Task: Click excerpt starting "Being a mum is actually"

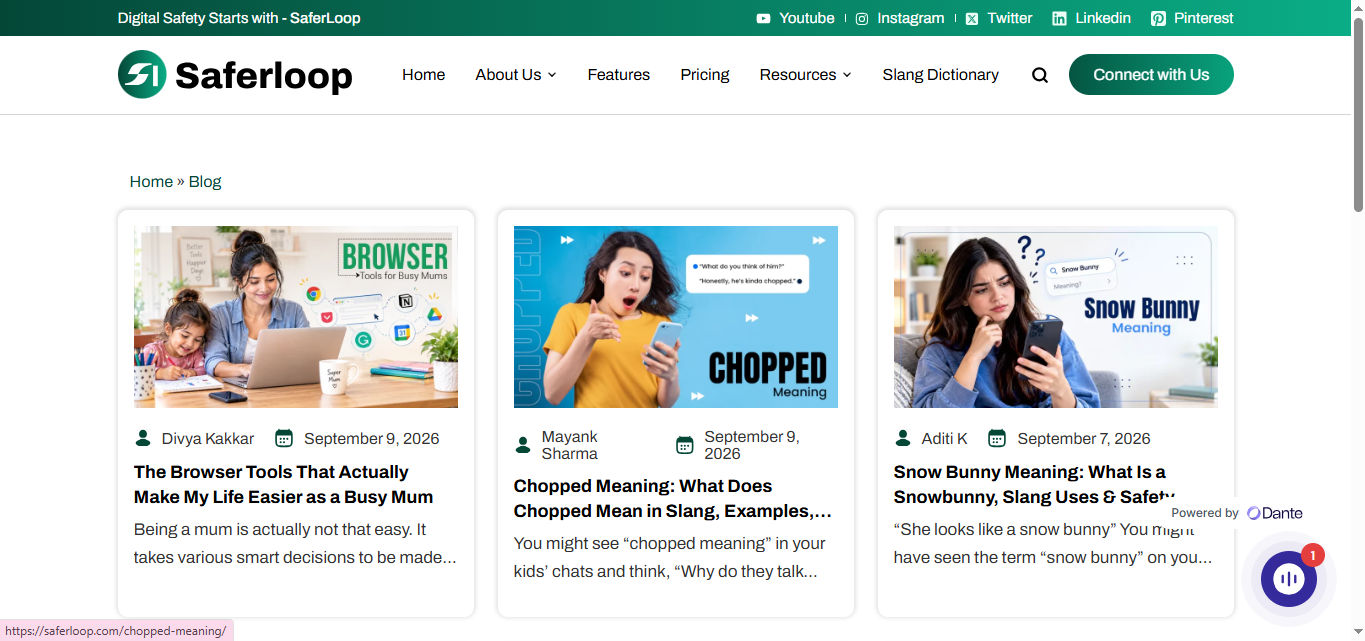Action: tap(295, 543)
